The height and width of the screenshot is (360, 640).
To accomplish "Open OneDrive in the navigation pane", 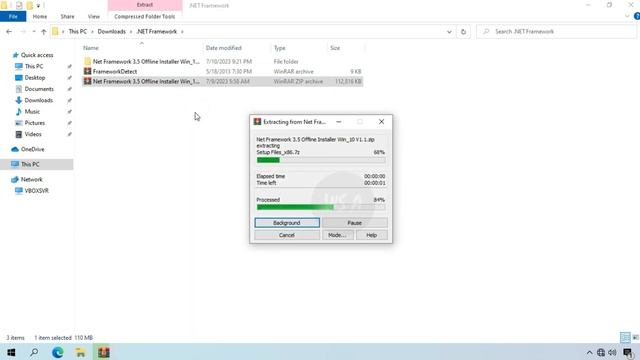I will (32, 149).
